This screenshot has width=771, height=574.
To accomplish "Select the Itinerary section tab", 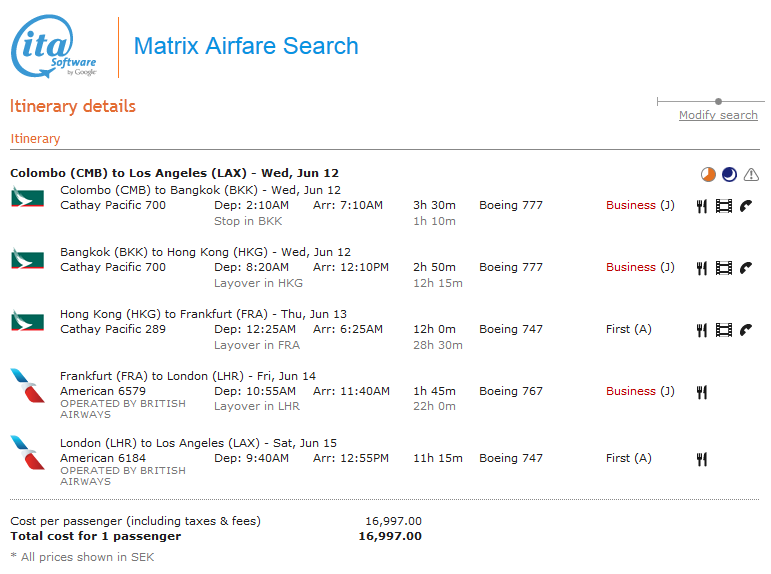I will (35, 139).
